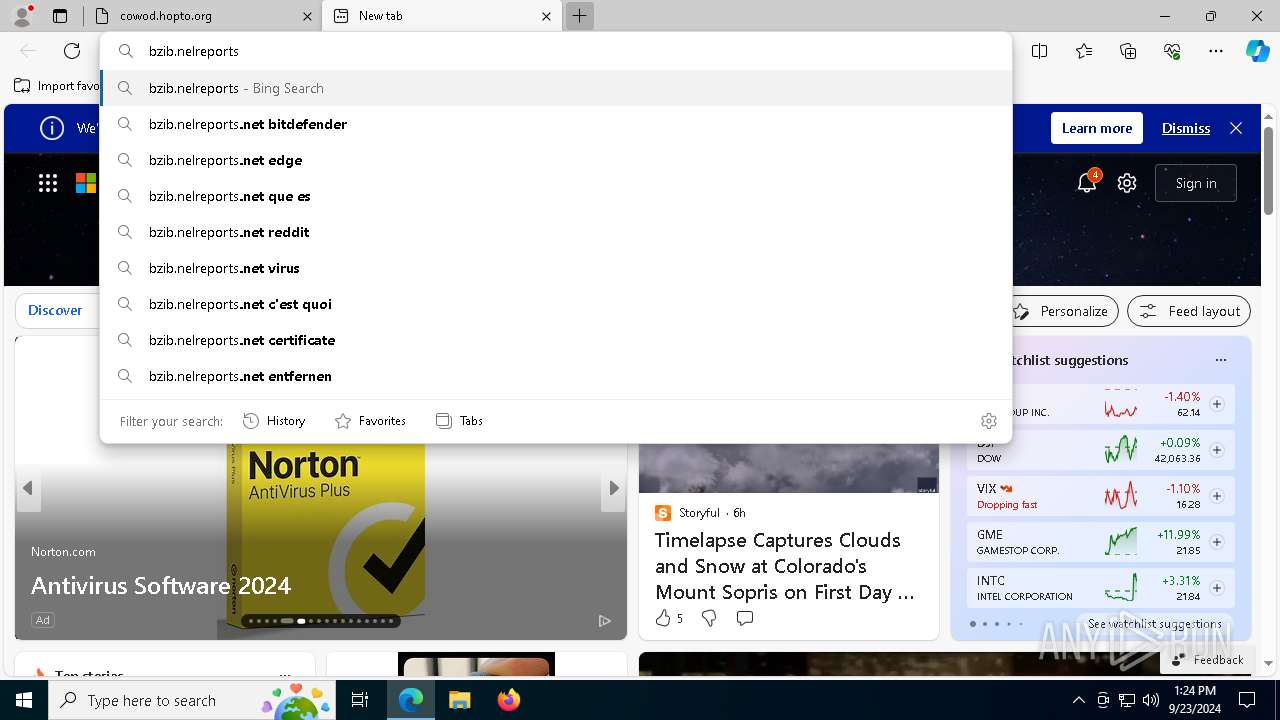Open the app launcher grid icon

[x=48, y=183]
